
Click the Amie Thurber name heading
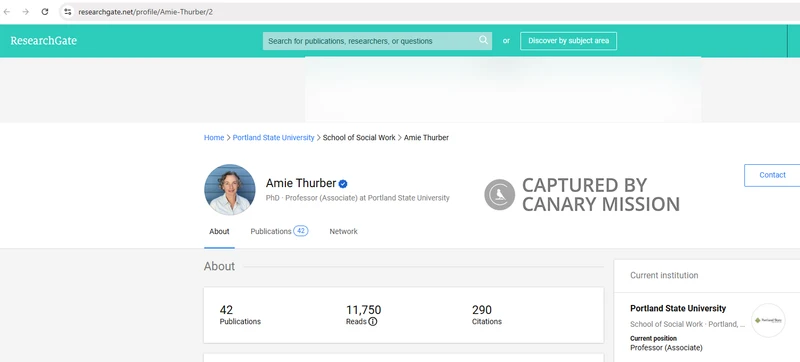click(x=301, y=183)
